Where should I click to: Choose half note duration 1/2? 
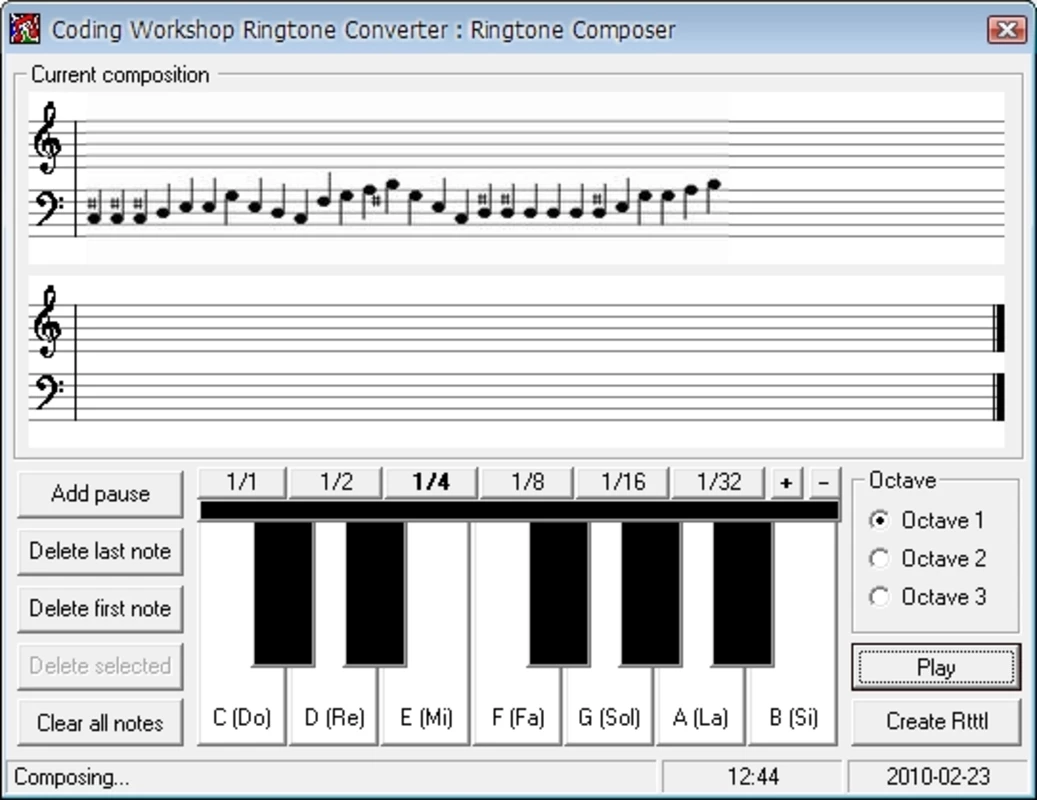click(x=337, y=482)
